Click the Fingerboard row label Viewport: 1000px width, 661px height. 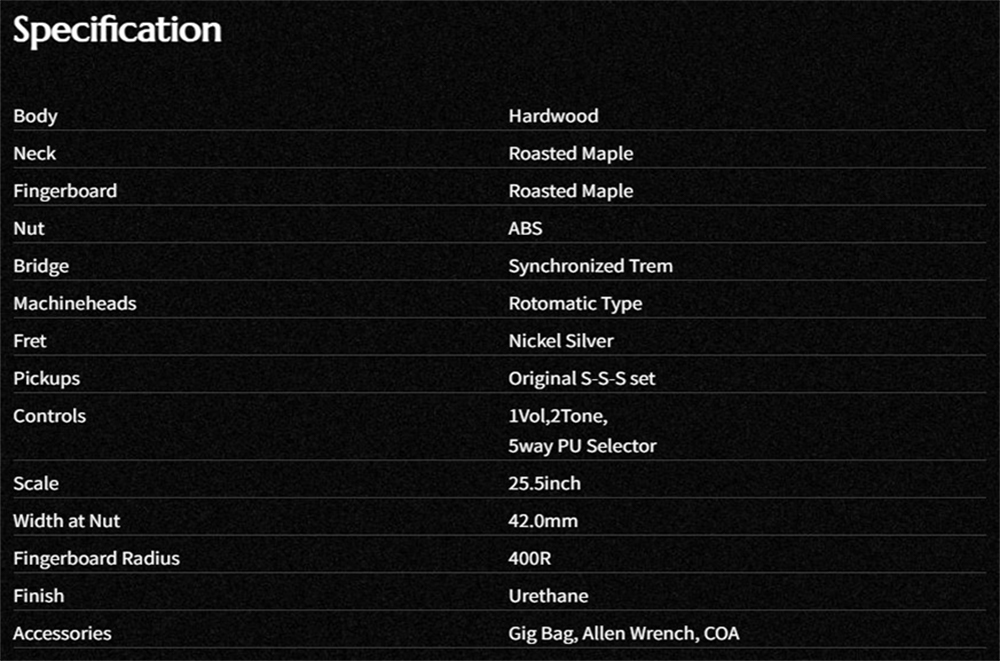point(65,191)
